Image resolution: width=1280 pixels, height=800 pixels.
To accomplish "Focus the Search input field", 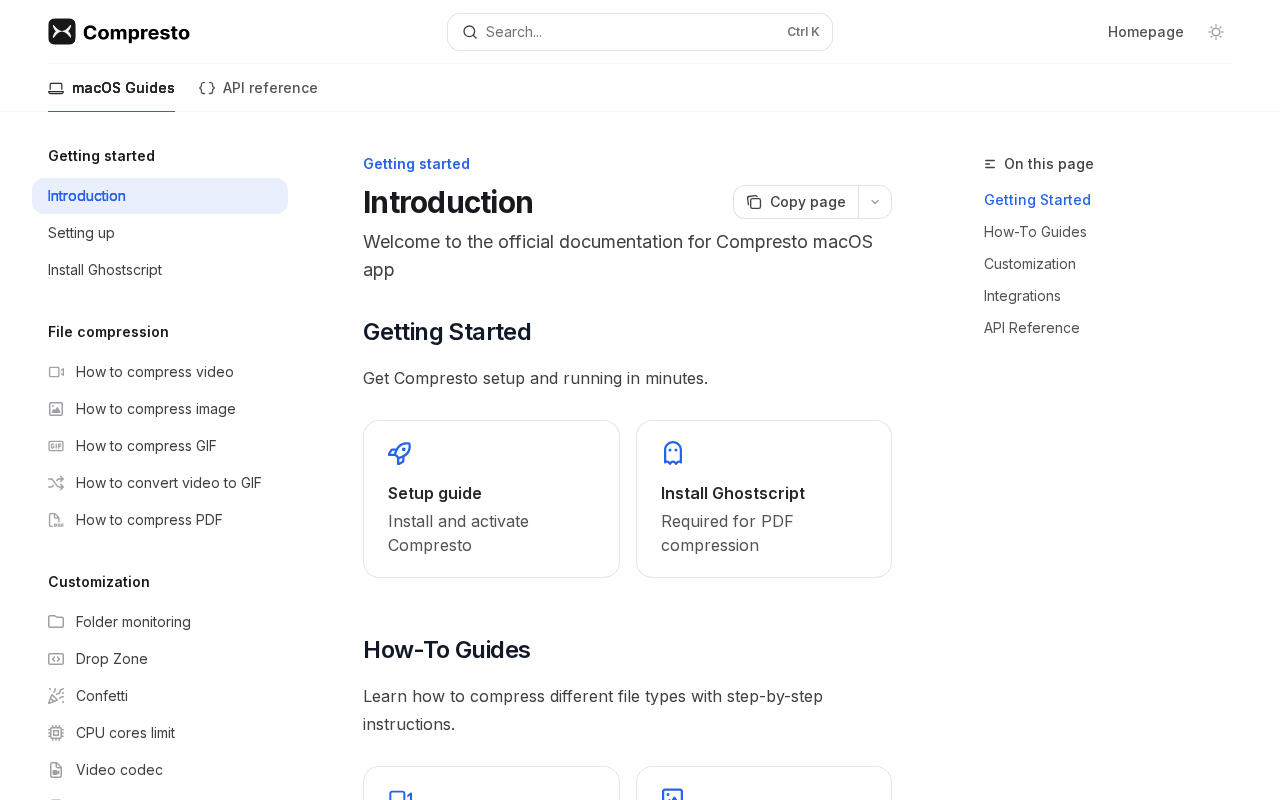I will [x=630, y=32].
